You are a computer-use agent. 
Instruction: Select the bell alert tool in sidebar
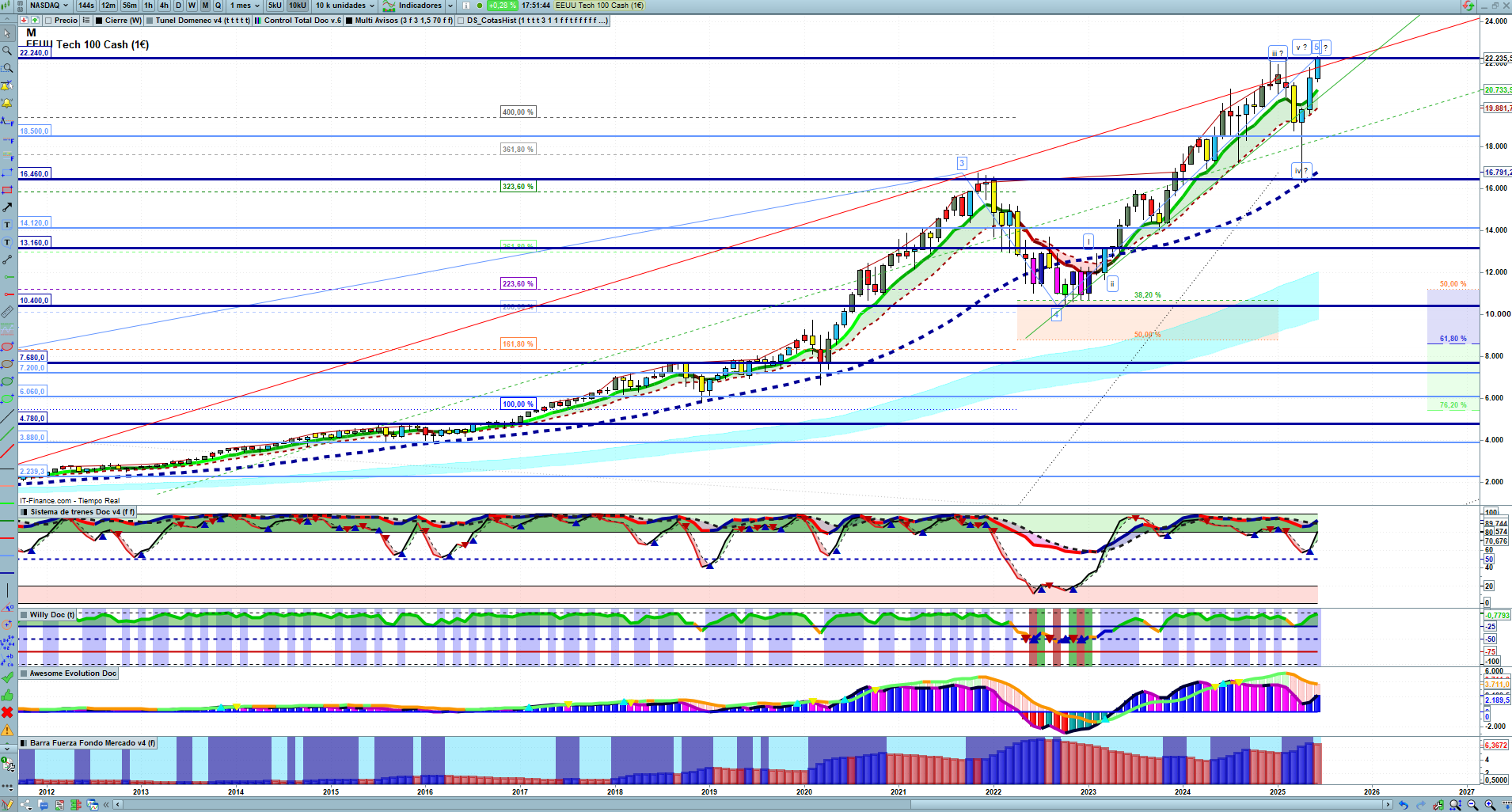(x=7, y=103)
